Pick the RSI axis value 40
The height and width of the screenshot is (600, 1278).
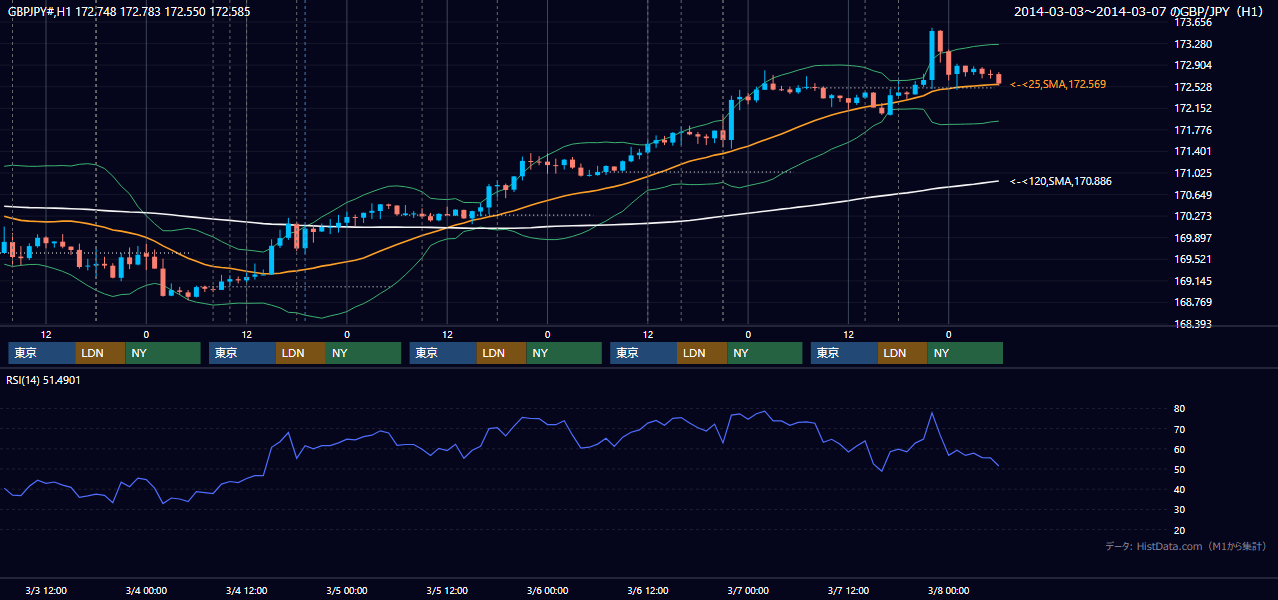coord(1179,489)
